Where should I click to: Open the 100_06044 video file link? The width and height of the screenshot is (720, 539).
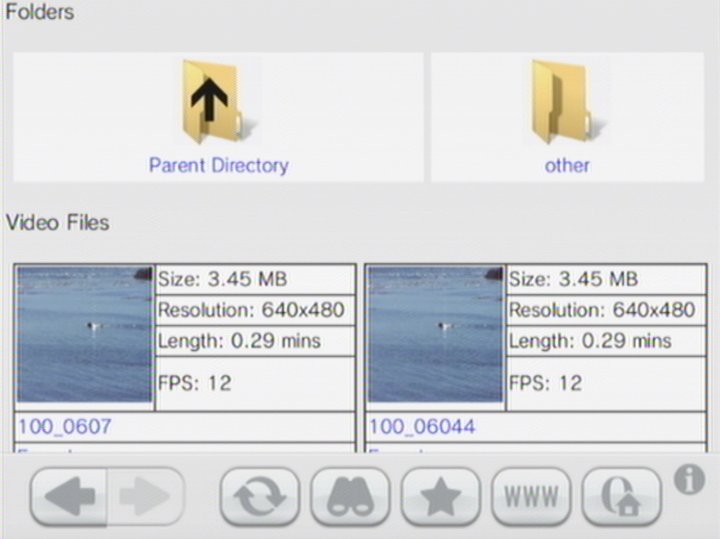pyautogui.click(x=422, y=427)
